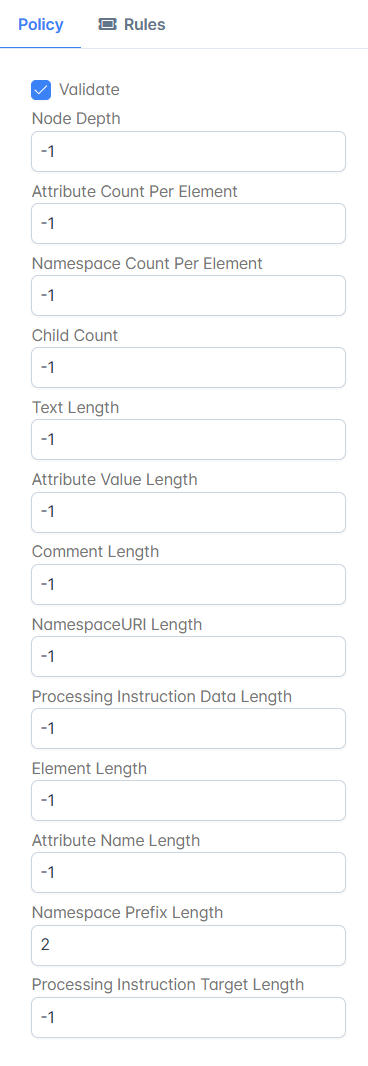Click Processing Instruction Target Length input
Screen dimensions: 368x1066
pos(188,1017)
